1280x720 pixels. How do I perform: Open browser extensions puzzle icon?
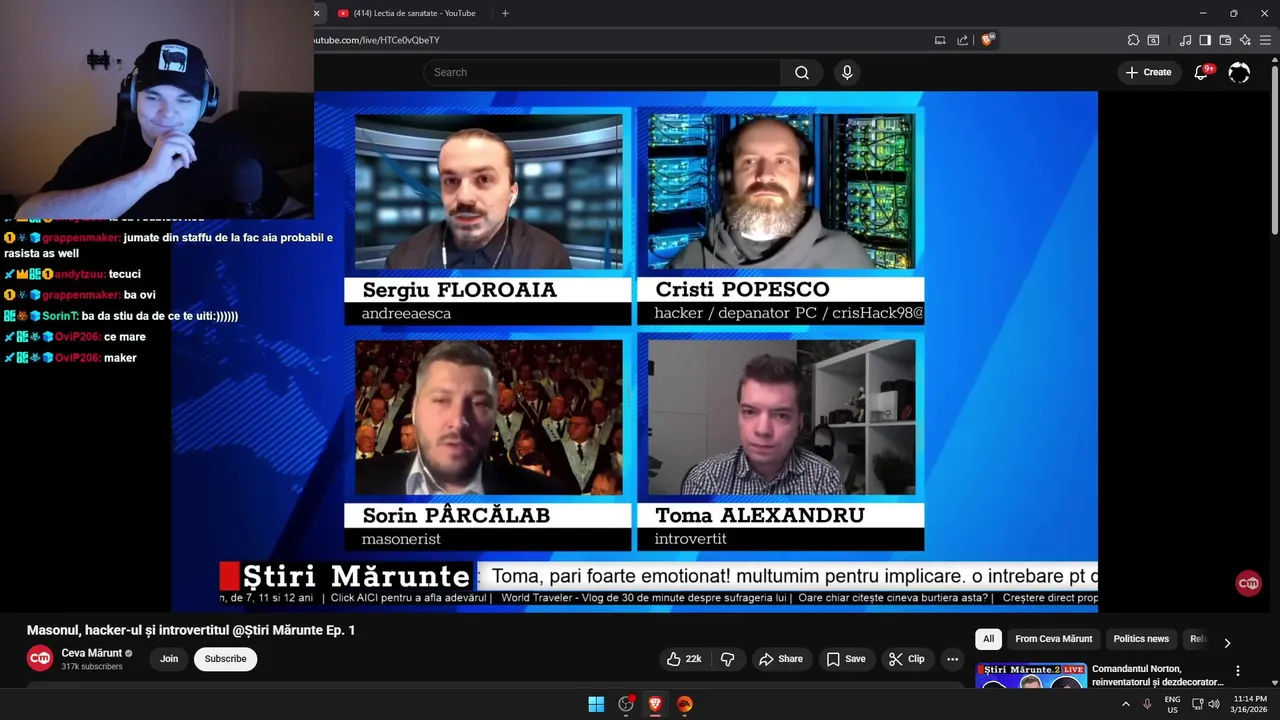point(1133,40)
